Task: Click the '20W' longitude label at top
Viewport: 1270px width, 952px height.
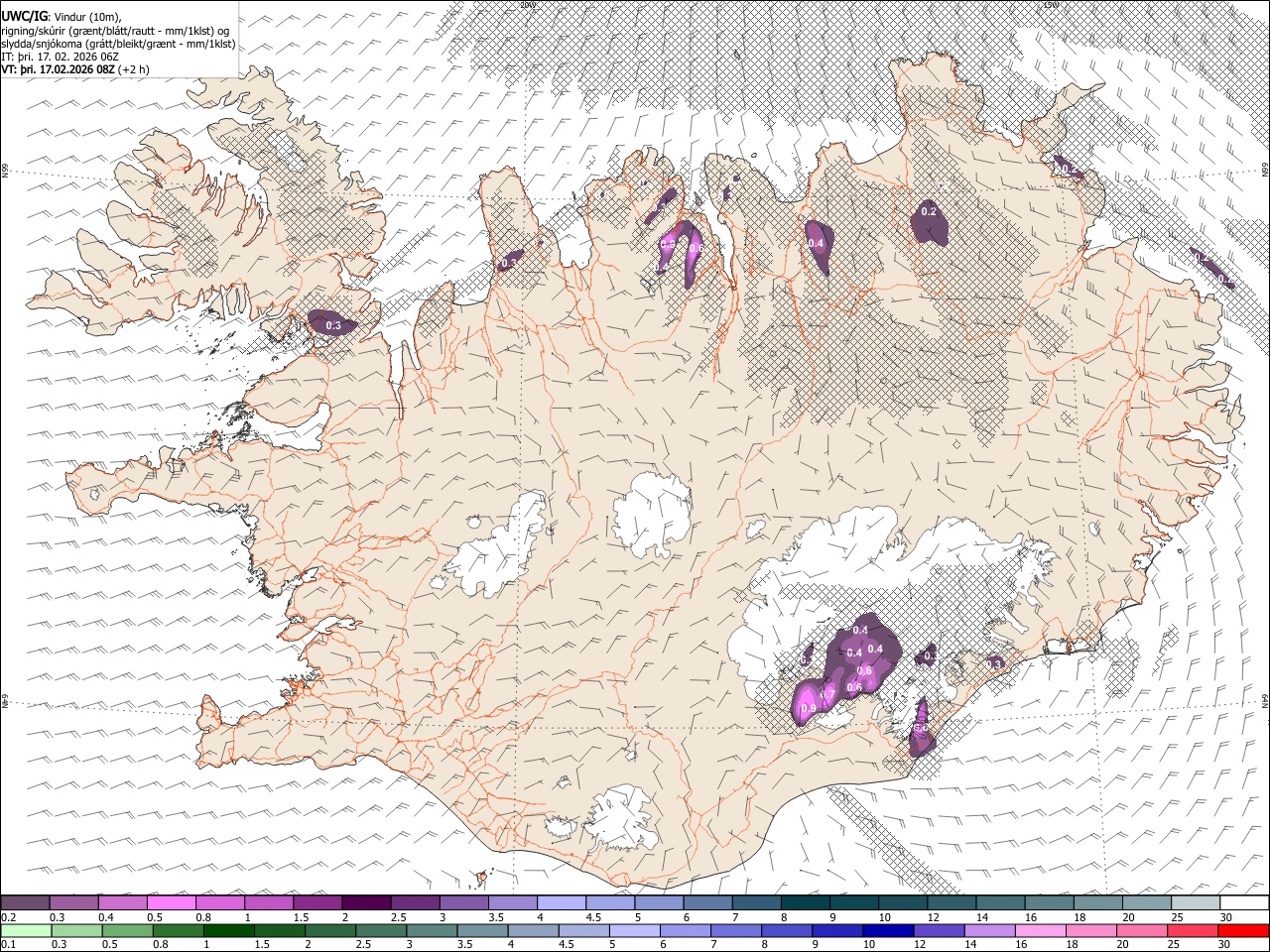Action: [x=528, y=5]
